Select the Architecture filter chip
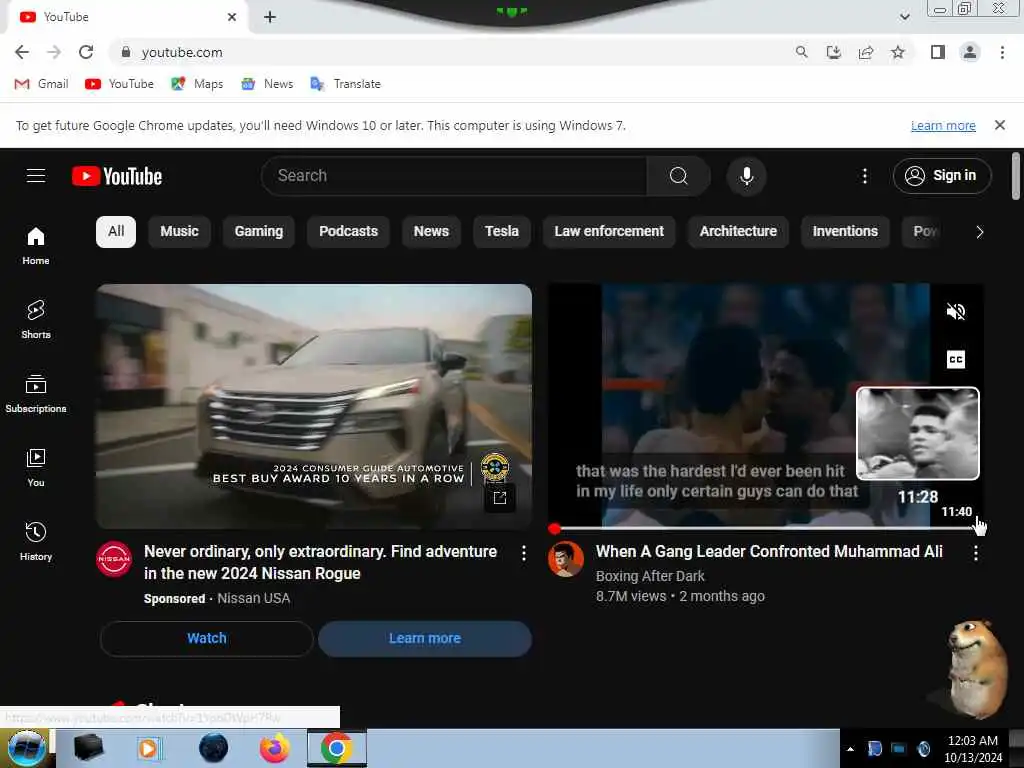Image resolution: width=1024 pixels, height=768 pixels. click(x=738, y=232)
